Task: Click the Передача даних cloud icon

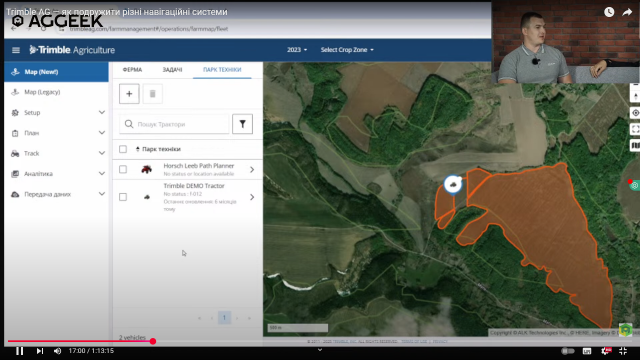Action: [x=15, y=194]
